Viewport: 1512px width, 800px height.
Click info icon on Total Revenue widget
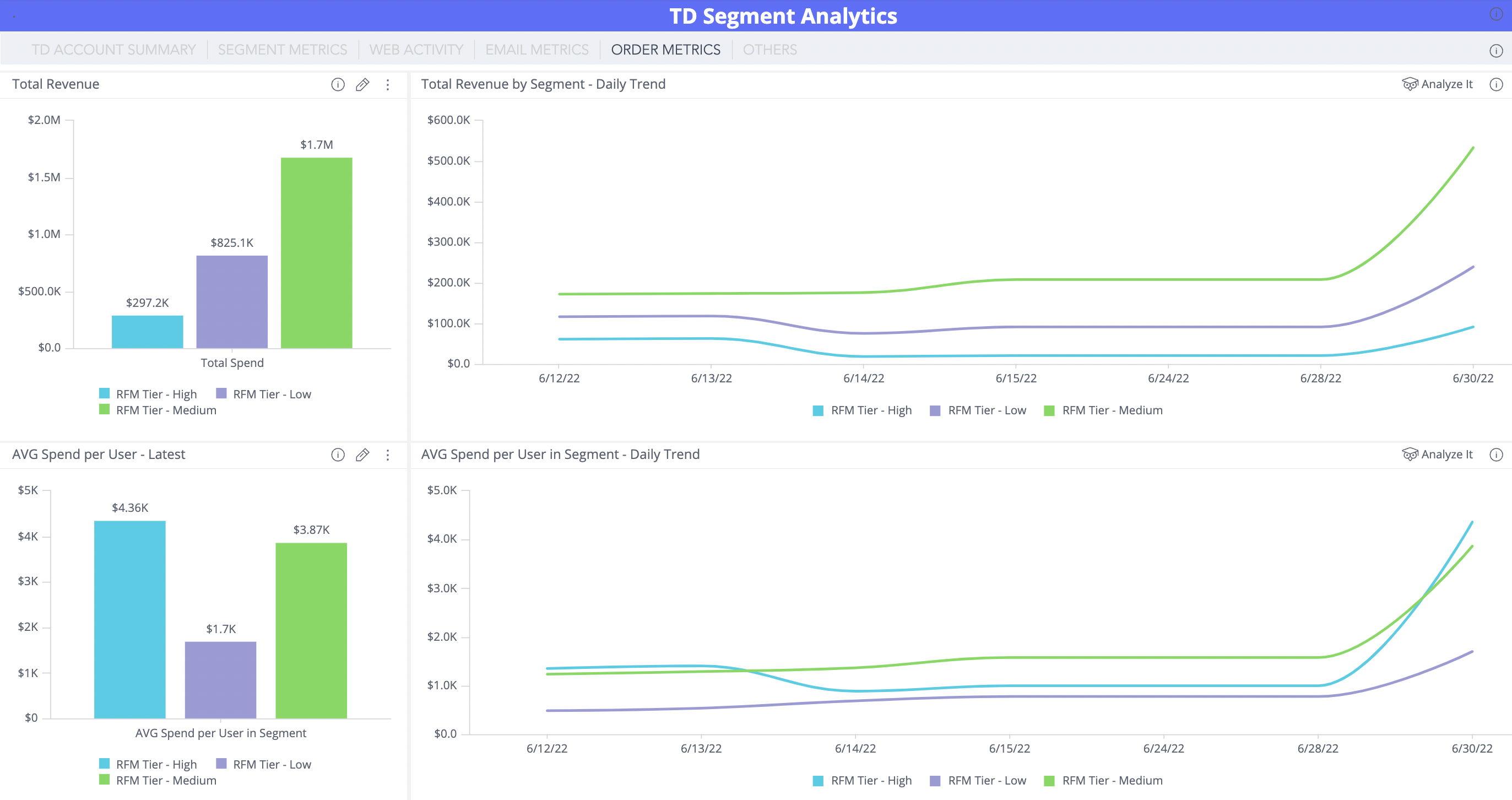(x=338, y=84)
